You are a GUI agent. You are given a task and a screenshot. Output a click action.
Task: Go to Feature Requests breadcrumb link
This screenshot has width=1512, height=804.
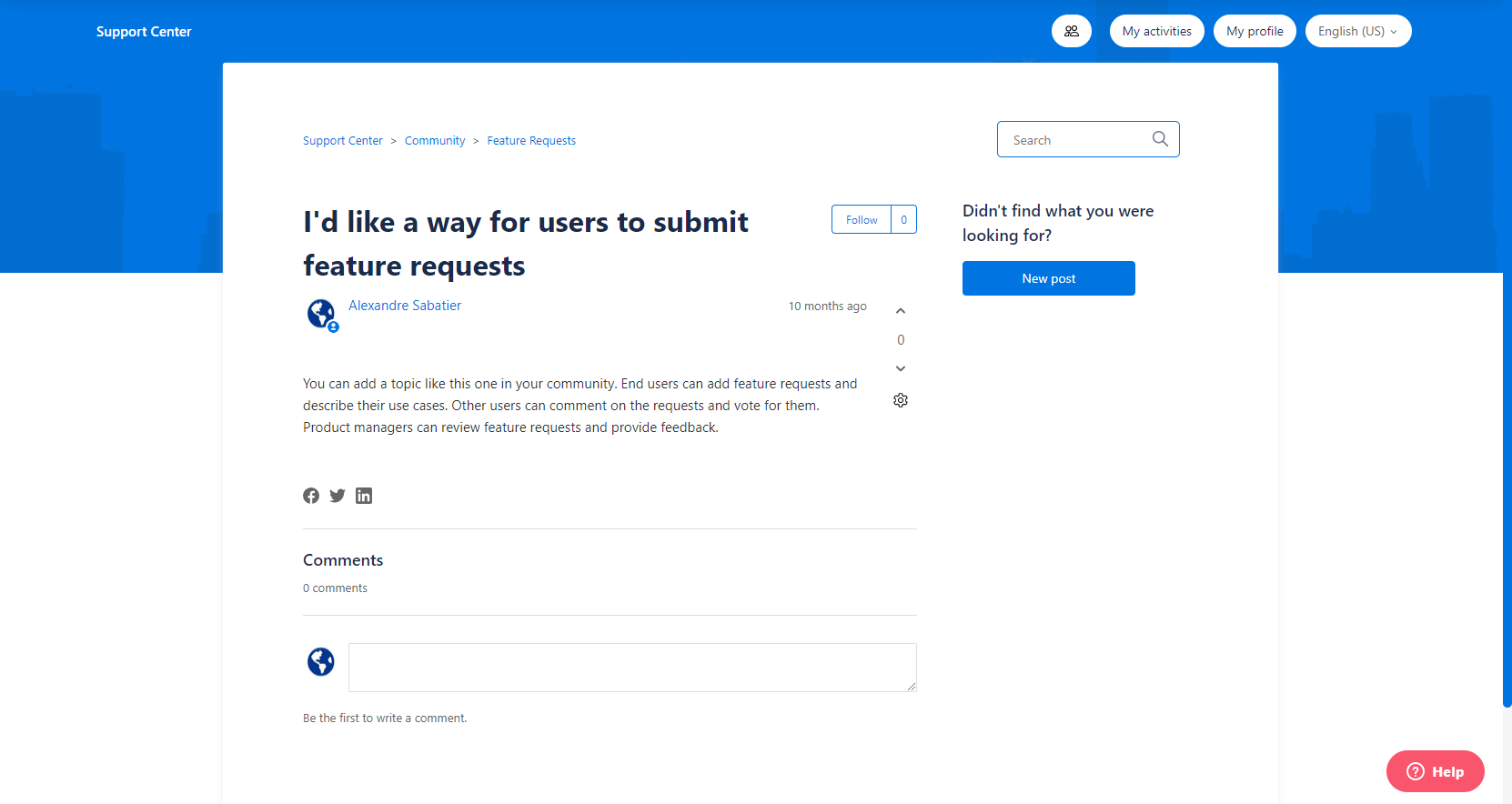pos(531,141)
